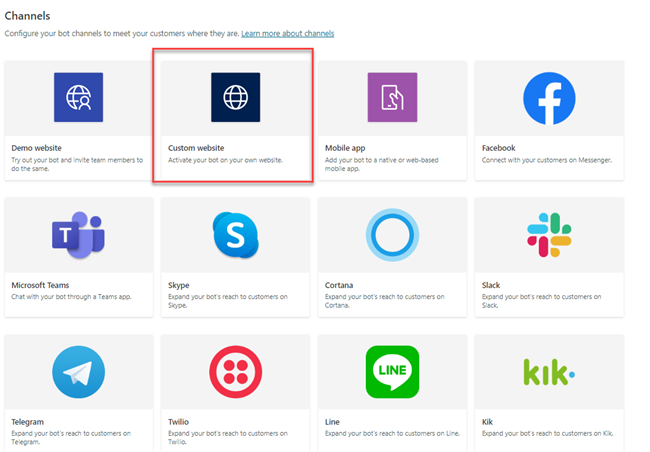Click the Skype card's 'Expand your bot's reach' description
650x452 pixels.
pyautogui.click(x=228, y=301)
